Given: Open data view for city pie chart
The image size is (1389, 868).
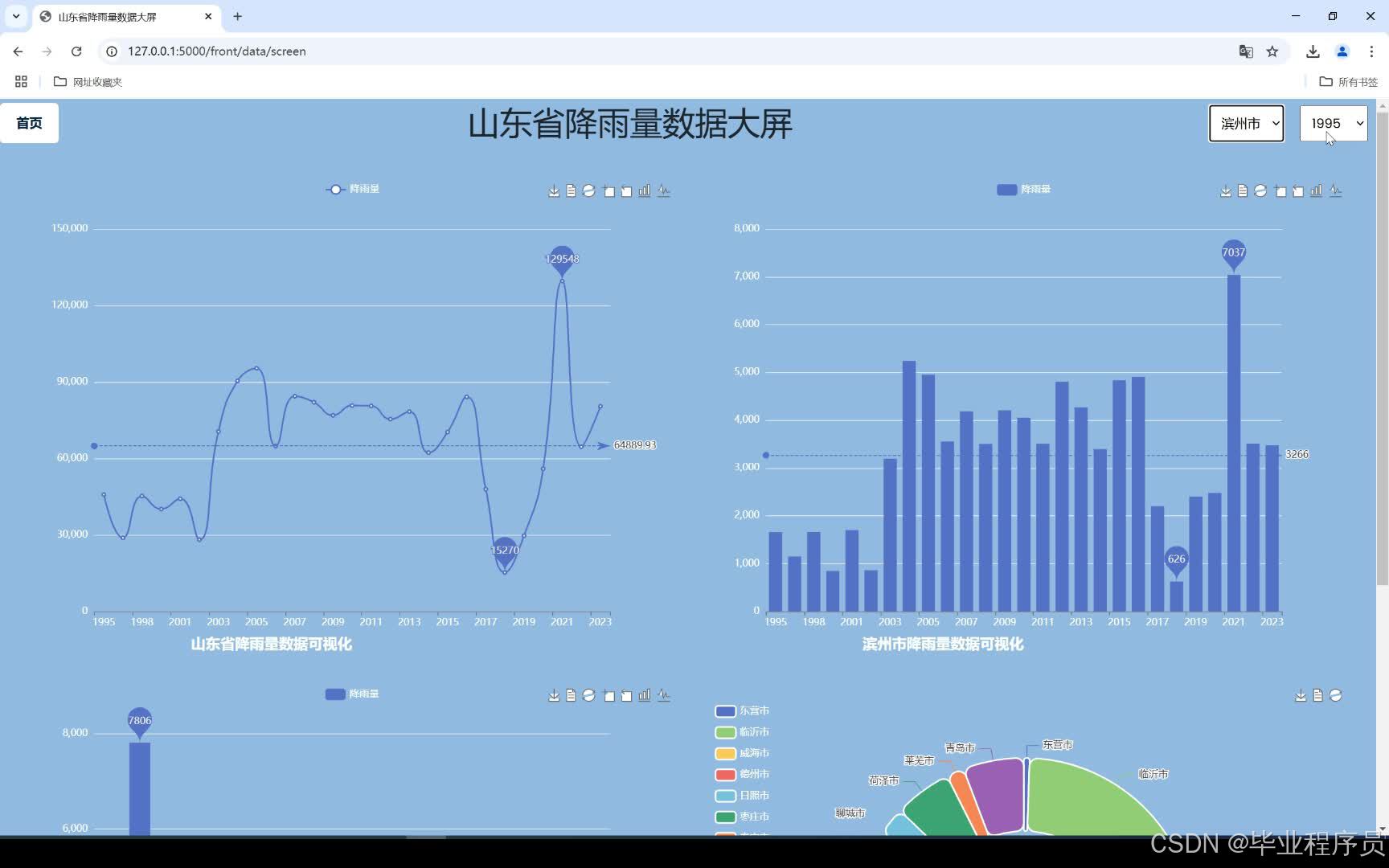Looking at the screenshot, I should (x=1317, y=695).
